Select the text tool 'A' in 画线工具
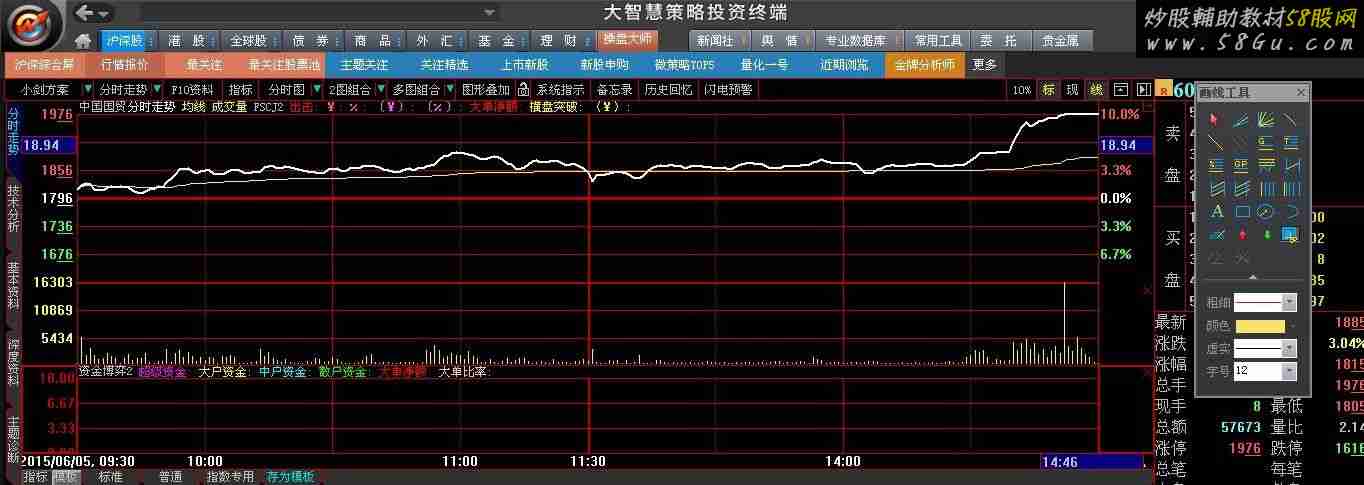Image resolution: width=1364 pixels, height=485 pixels. 1217,211
